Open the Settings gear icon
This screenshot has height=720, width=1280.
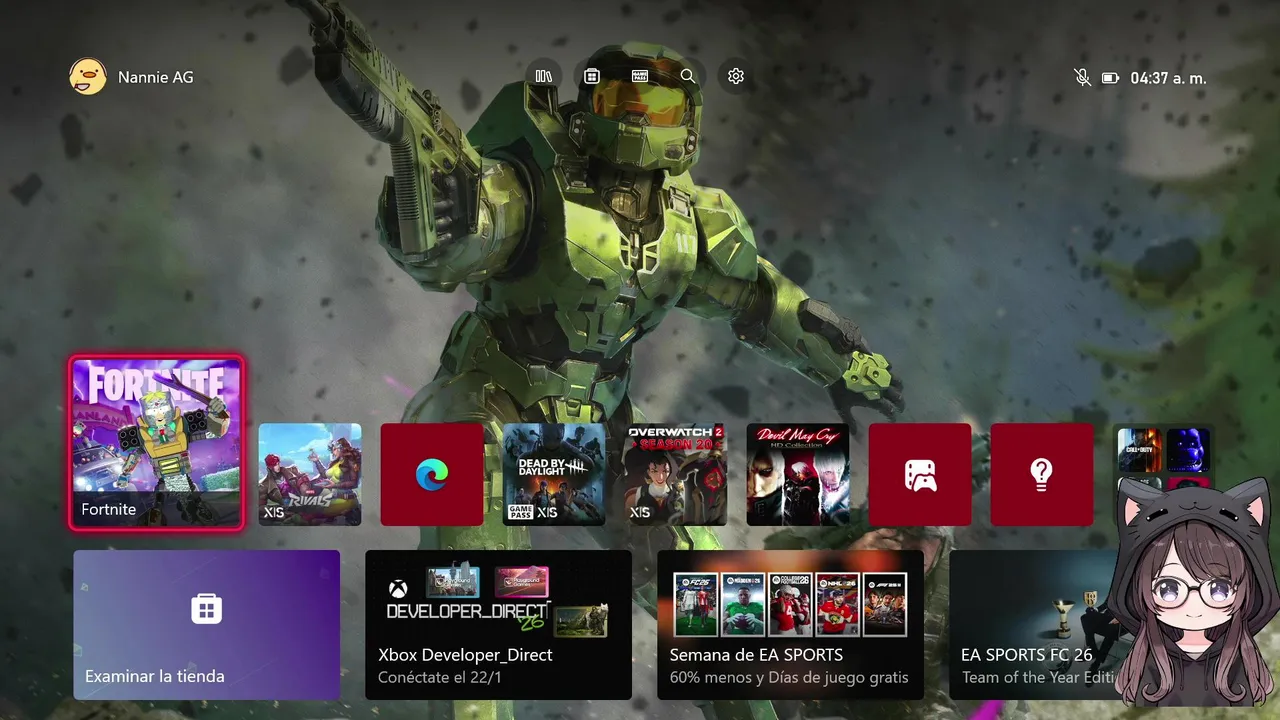point(736,76)
